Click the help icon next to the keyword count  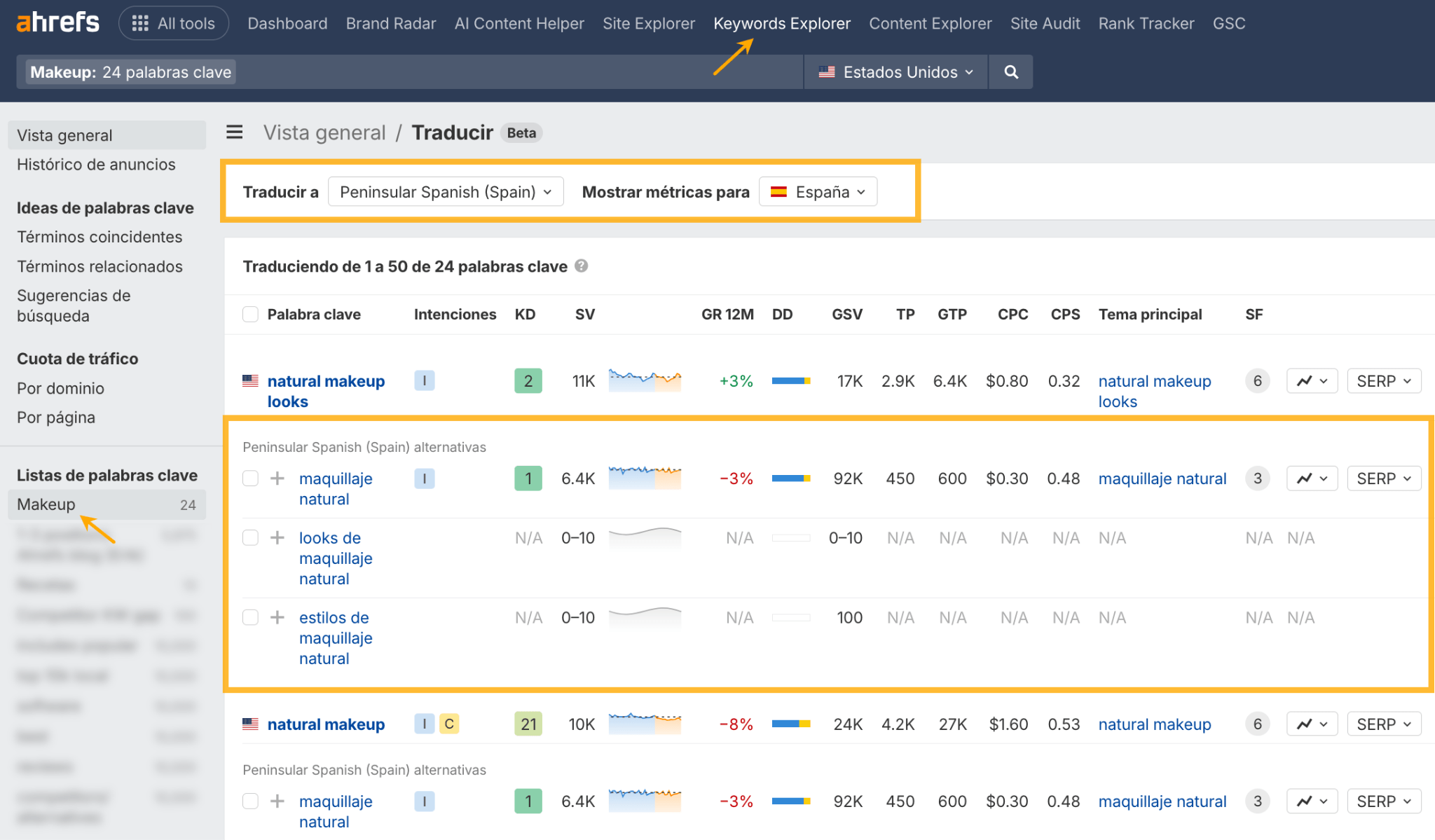point(582,266)
